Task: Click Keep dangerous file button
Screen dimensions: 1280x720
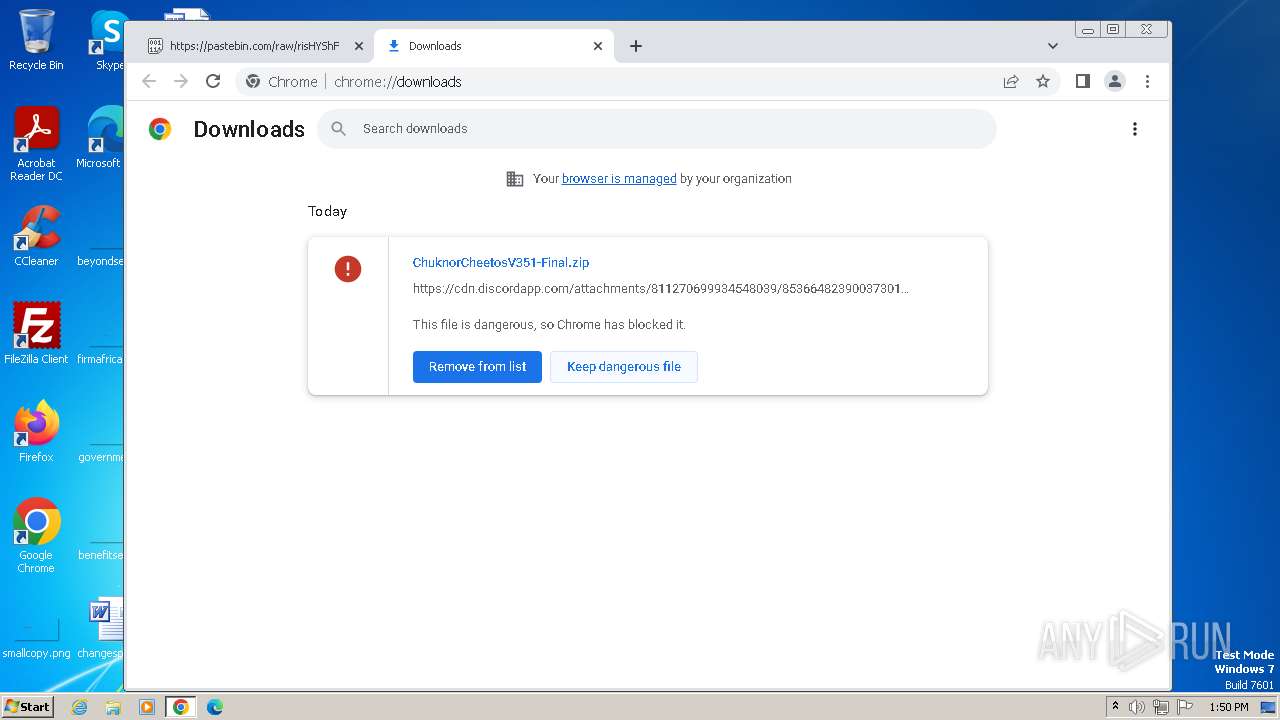Action: click(624, 367)
